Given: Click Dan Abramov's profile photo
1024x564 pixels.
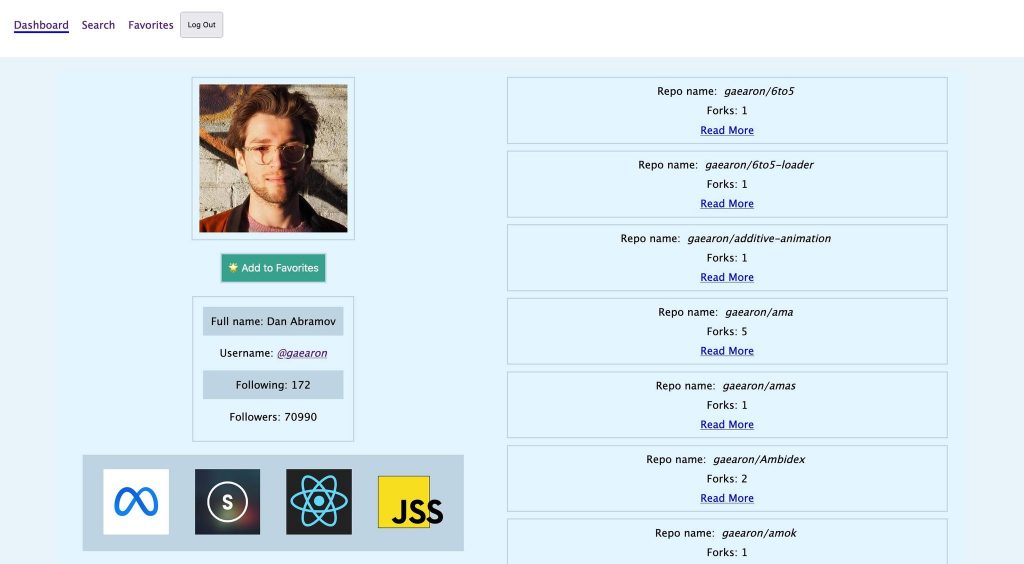Looking at the screenshot, I should pyautogui.click(x=273, y=158).
